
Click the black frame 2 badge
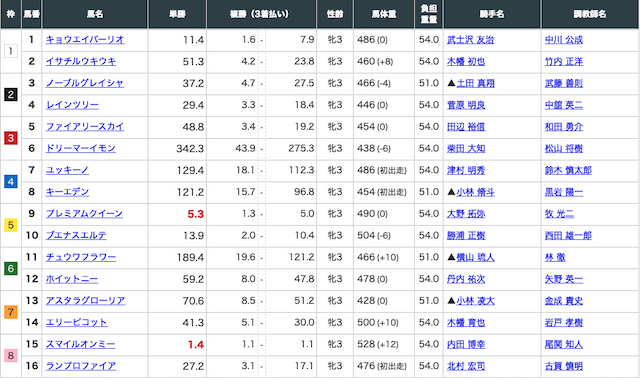point(11,95)
